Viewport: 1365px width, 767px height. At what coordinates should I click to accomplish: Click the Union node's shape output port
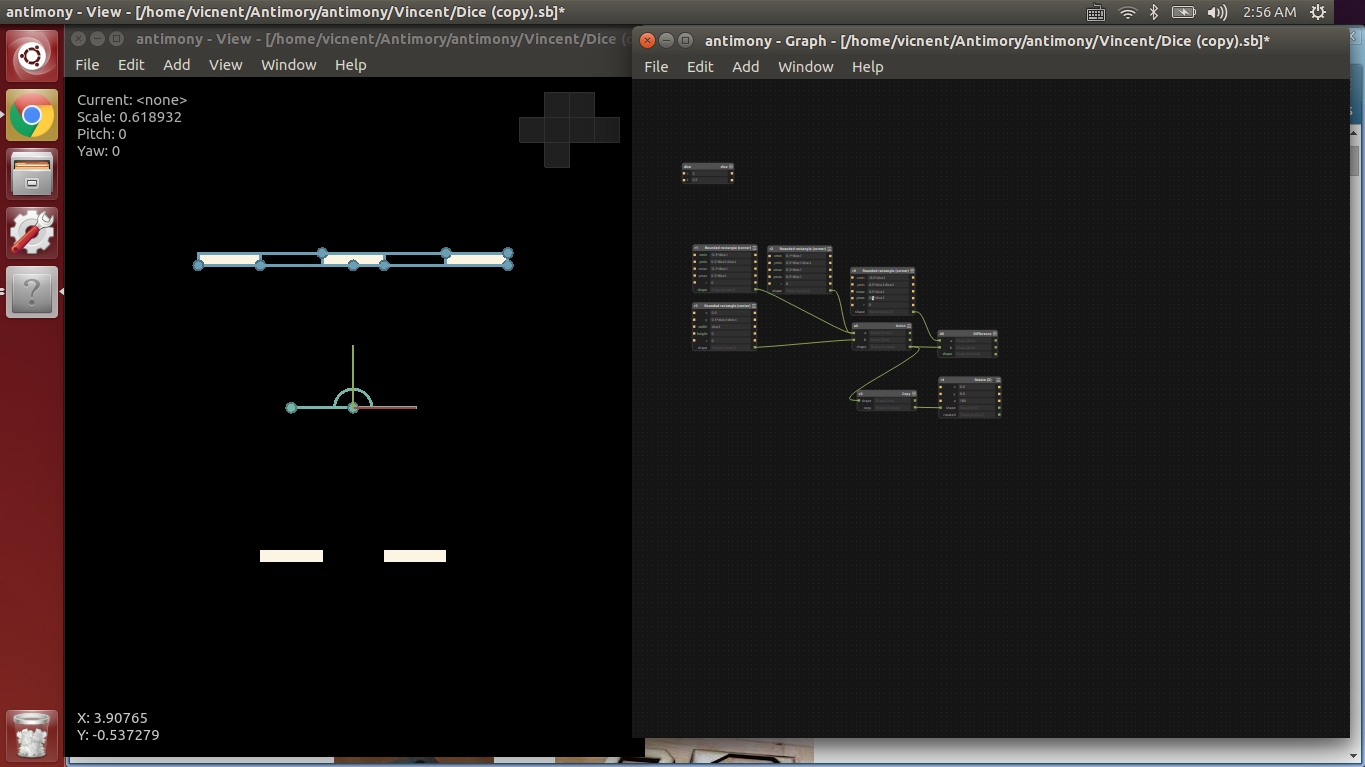[910, 347]
